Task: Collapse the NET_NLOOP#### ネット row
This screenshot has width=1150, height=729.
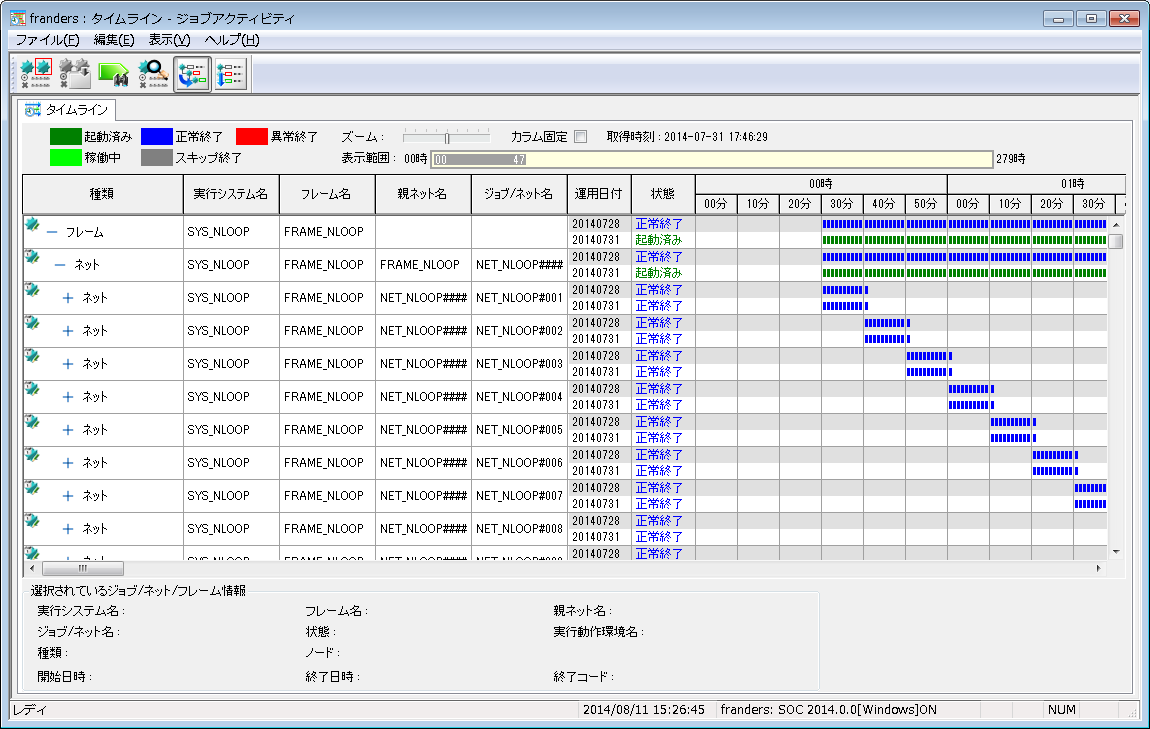Action: (60, 265)
